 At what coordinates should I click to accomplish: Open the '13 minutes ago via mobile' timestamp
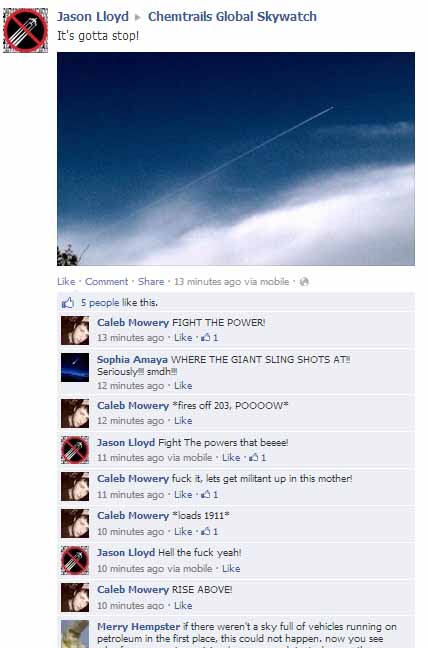[231, 281]
